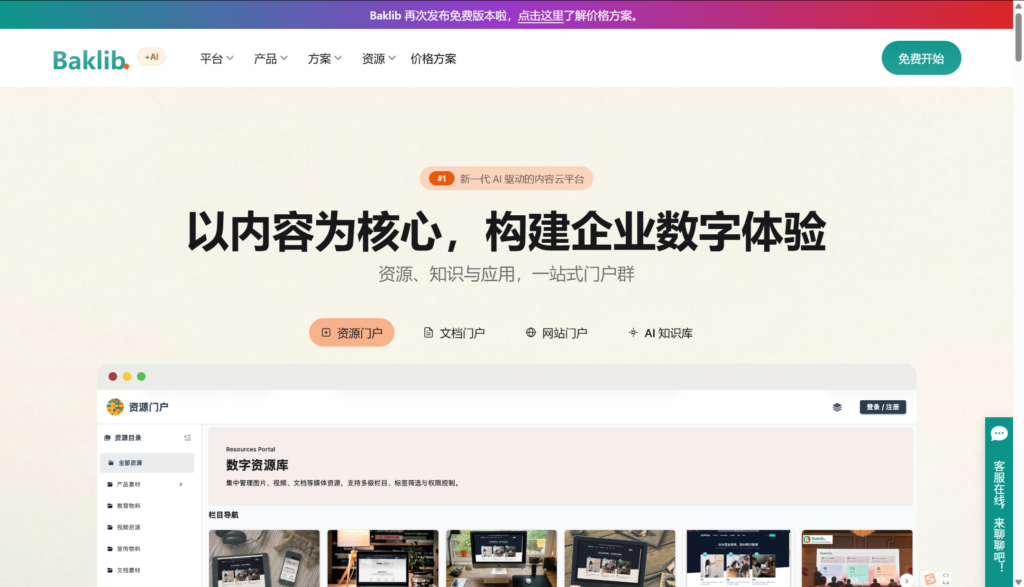
Task: Switch to the 文档门户 tab
Action: point(454,332)
